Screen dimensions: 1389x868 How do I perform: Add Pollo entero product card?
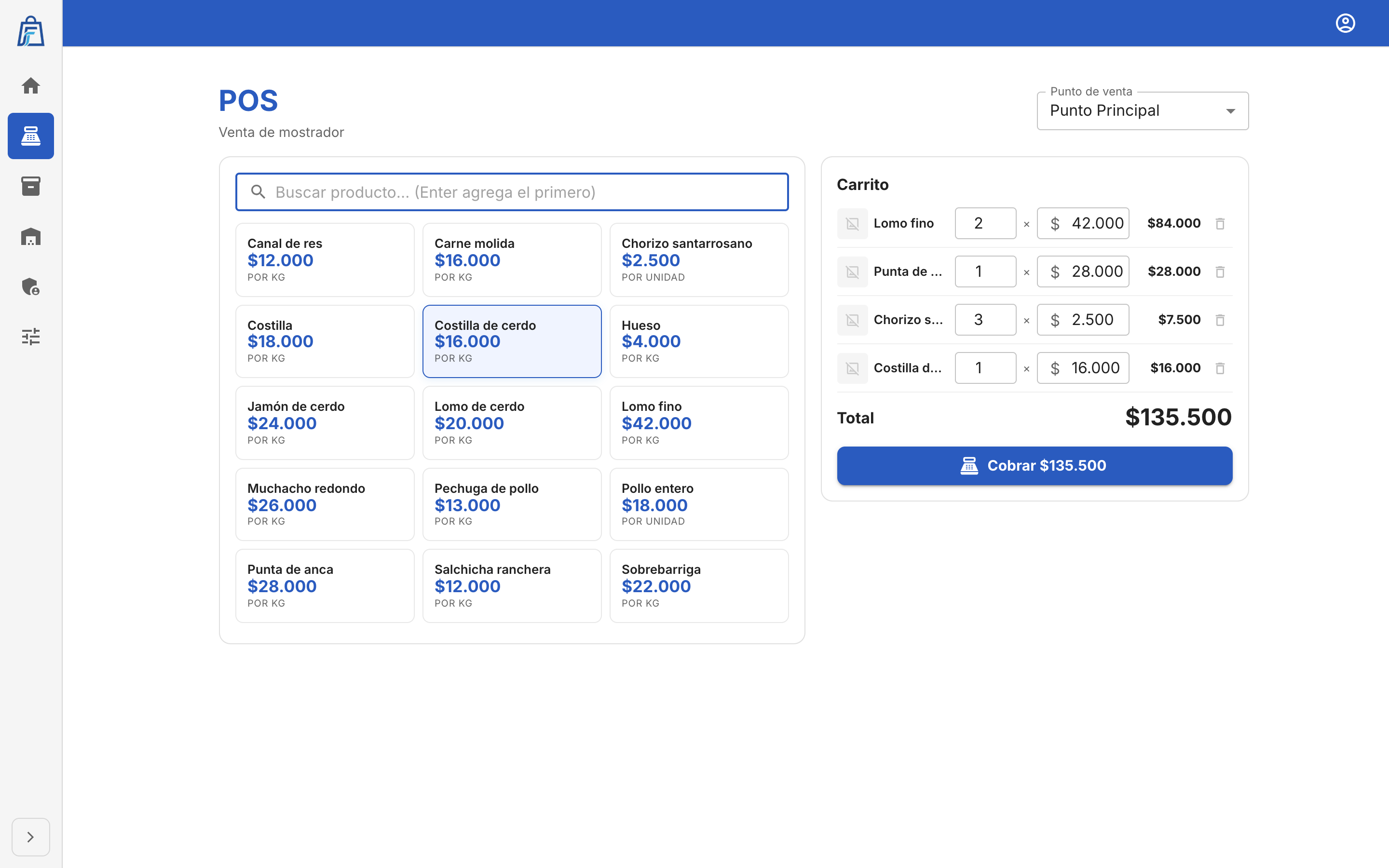(x=699, y=504)
